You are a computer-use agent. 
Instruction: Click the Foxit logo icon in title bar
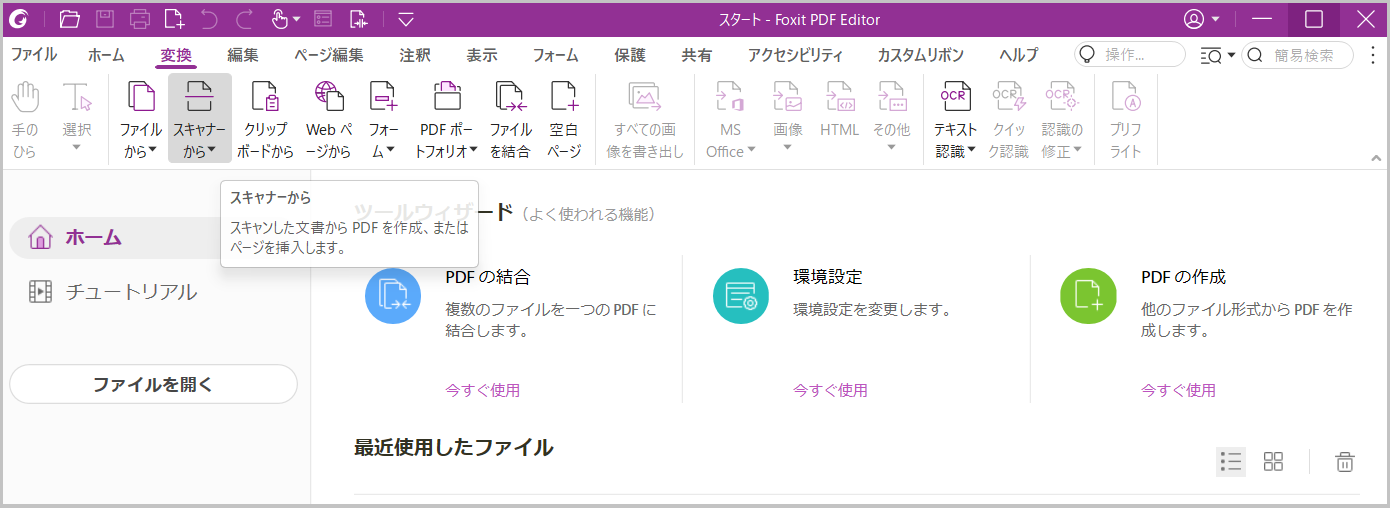[x=18, y=19]
